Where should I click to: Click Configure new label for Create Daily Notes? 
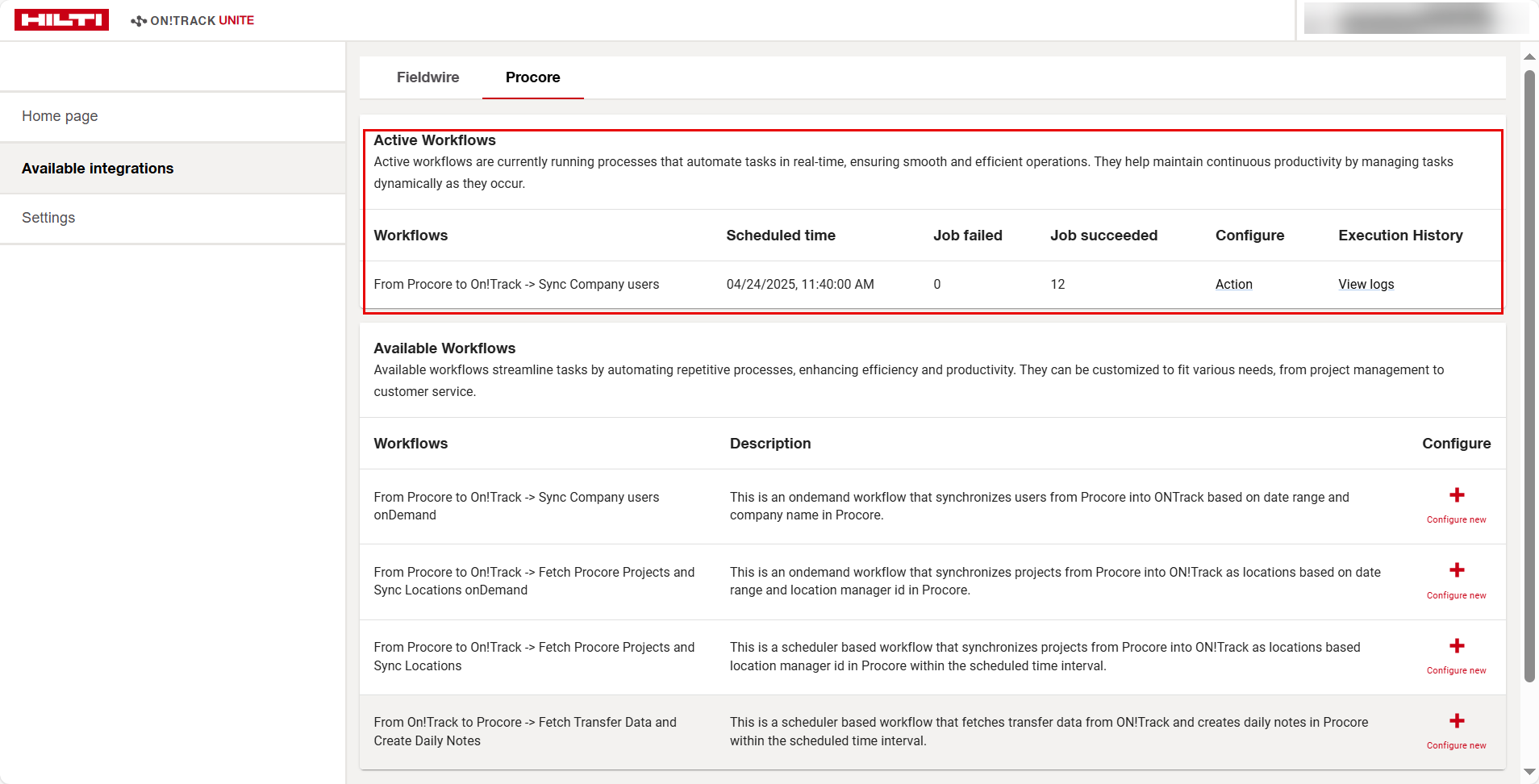1457,745
